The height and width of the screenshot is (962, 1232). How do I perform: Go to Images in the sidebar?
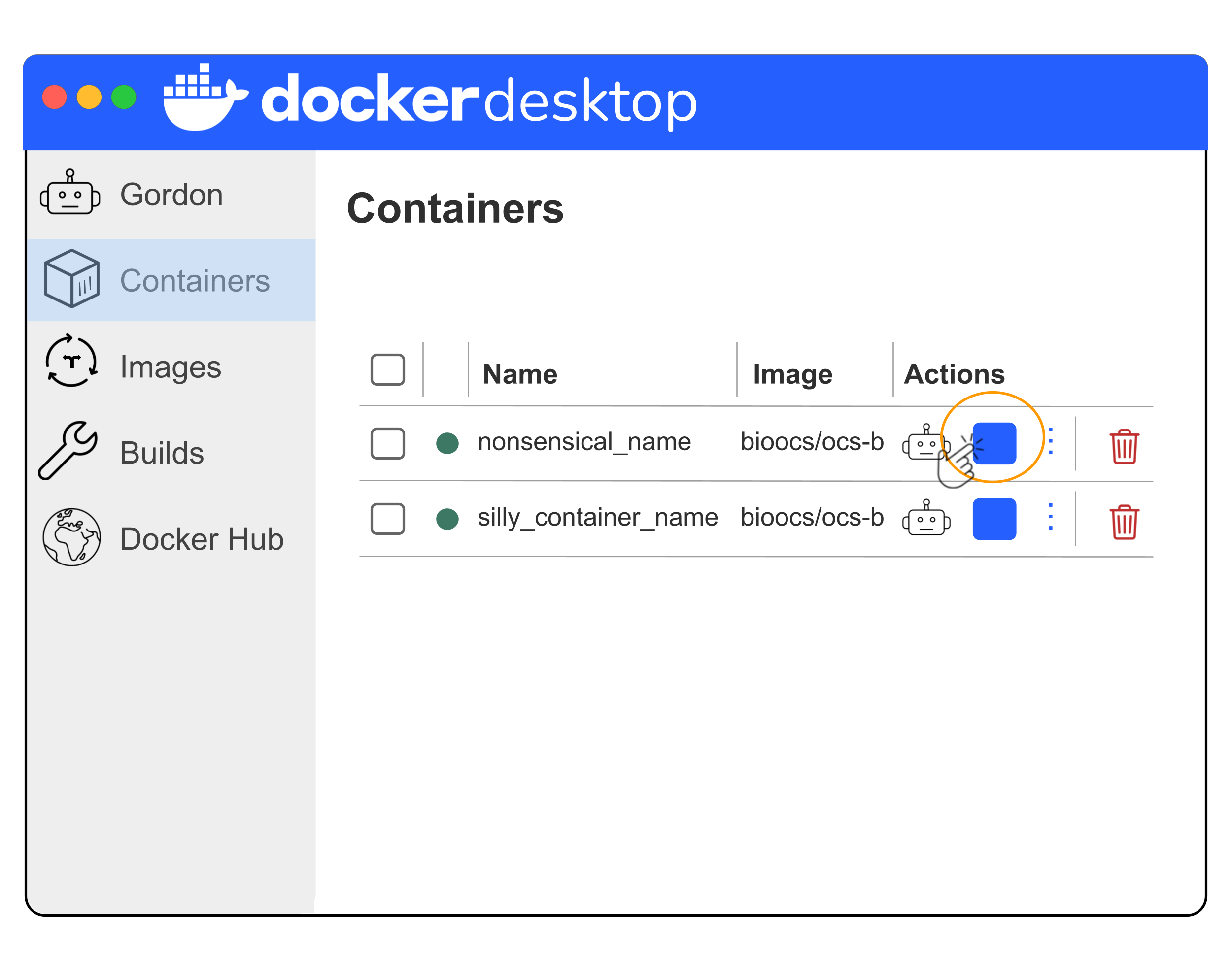pyautogui.click(x=171, y=366)
